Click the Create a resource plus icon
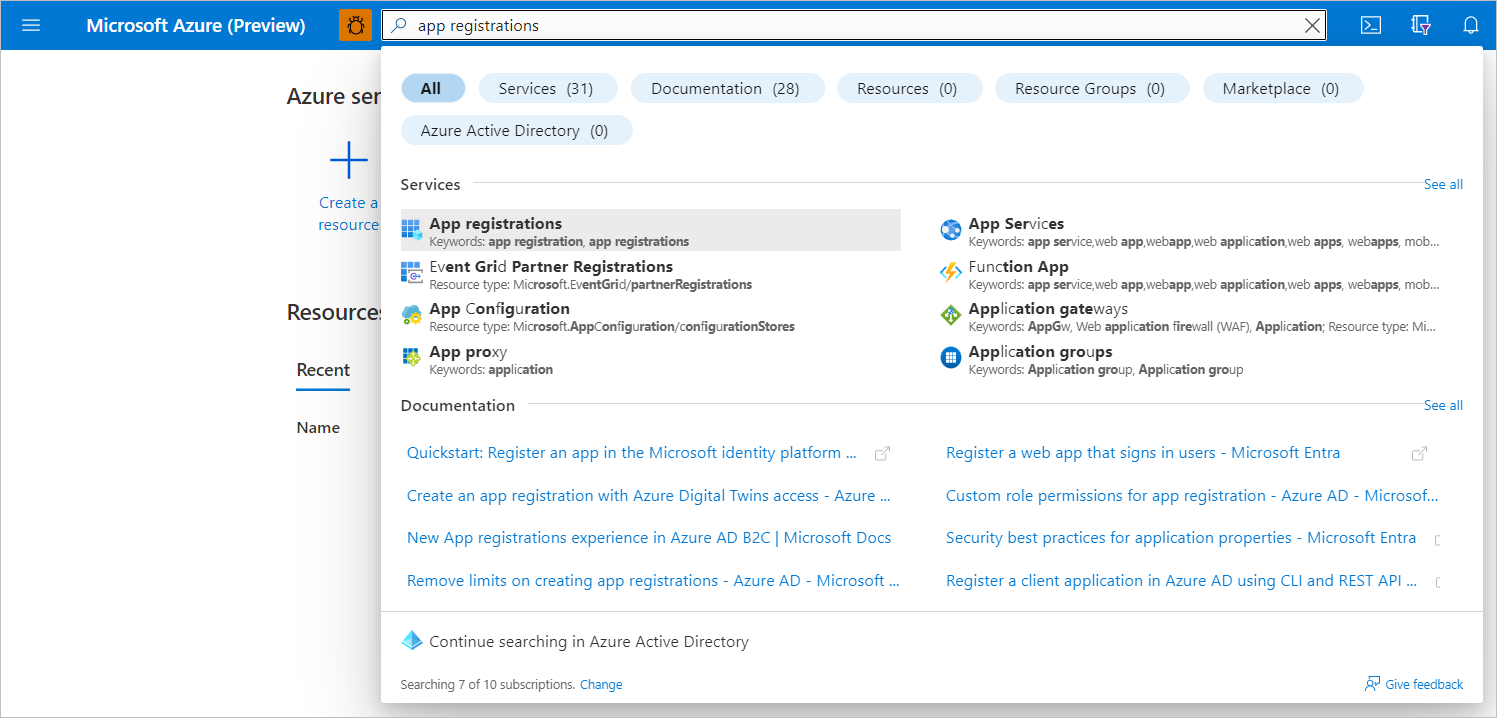The width and height of the screenshot is (1497, 718). tap(349, 160)
